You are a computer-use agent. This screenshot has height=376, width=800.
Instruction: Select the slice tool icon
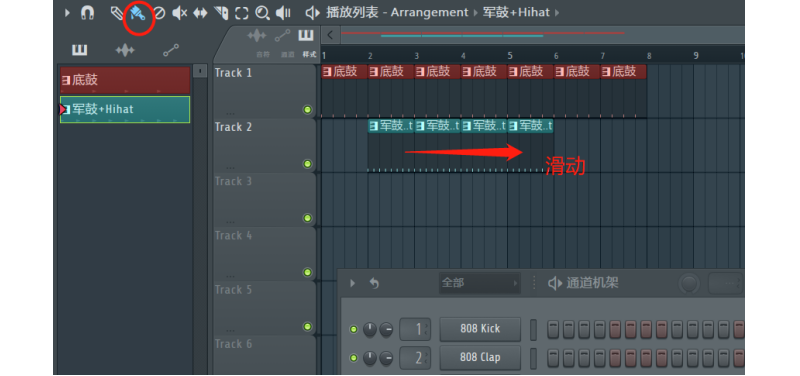(x=221, y=13)
